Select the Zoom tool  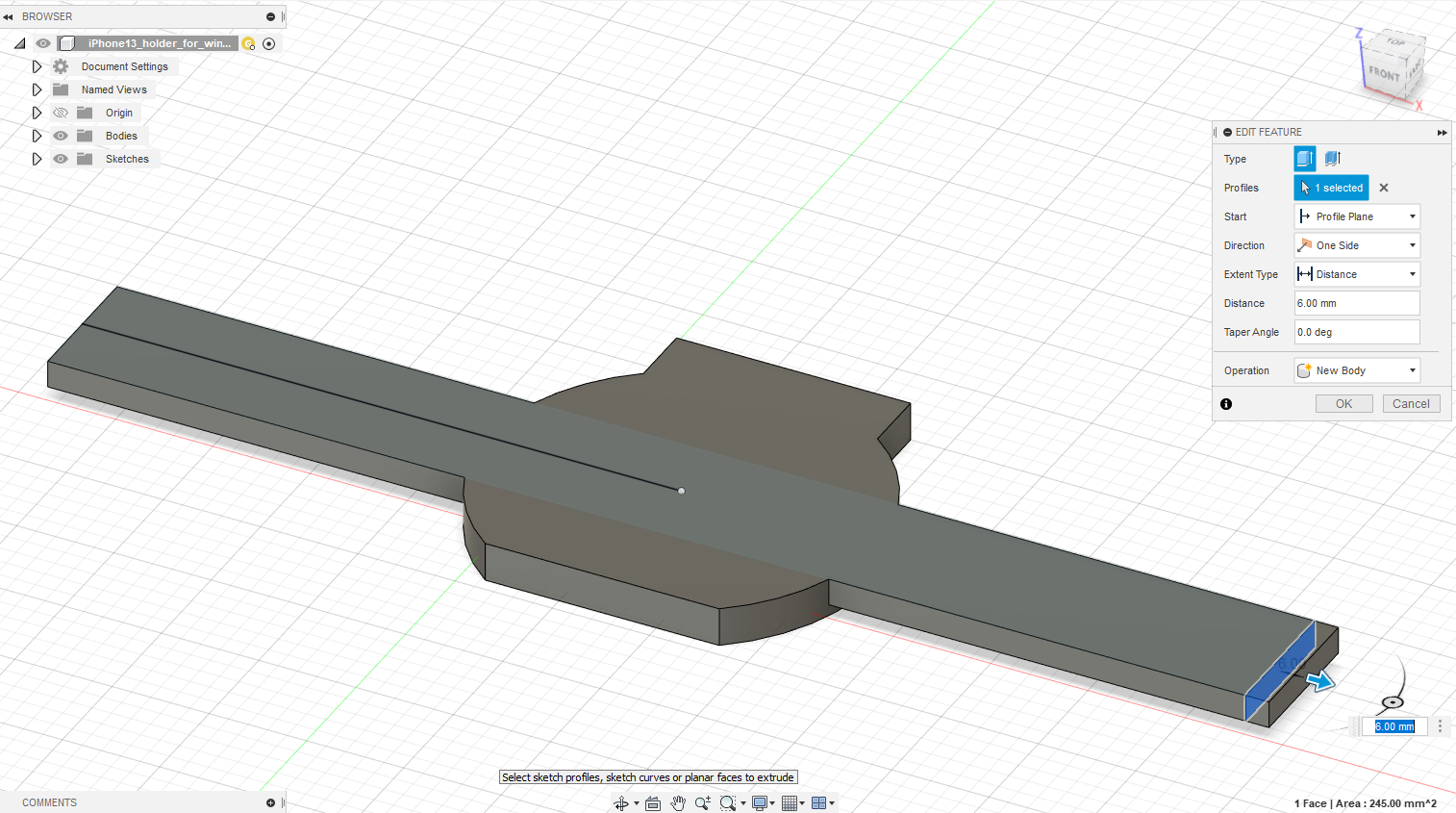[703, 803]
